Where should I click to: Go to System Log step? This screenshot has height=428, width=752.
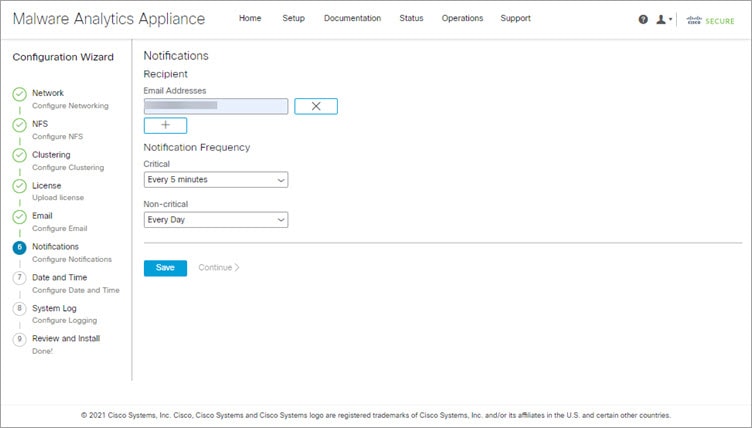pyautogui.click(x=54, y=308)
